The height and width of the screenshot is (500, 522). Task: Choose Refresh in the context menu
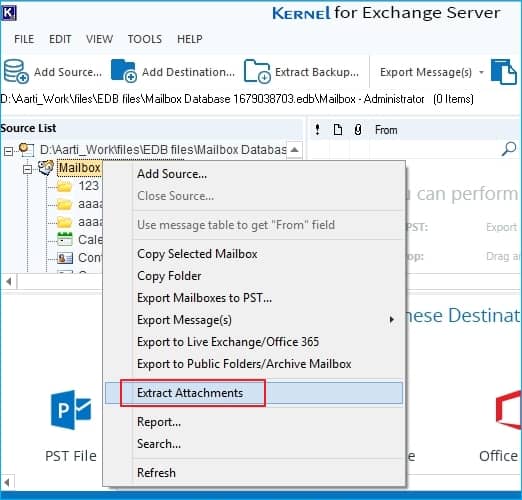254,473
